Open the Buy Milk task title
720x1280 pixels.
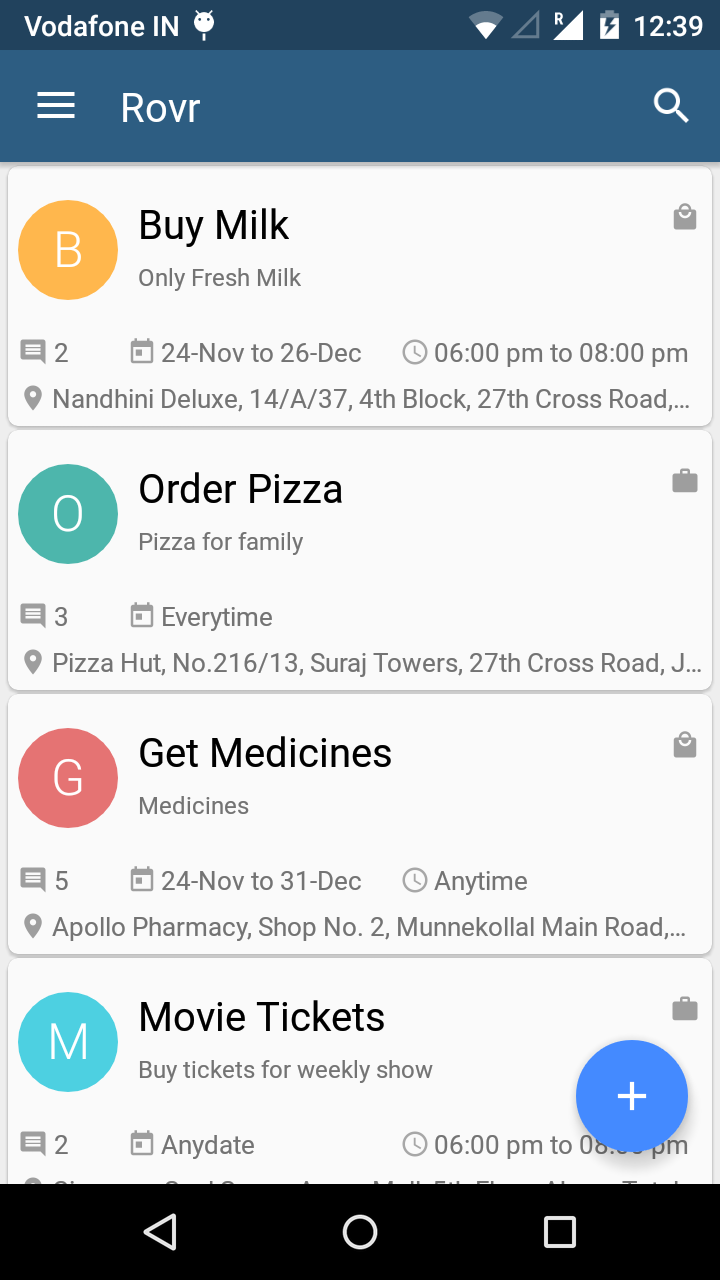pos(214,225)
